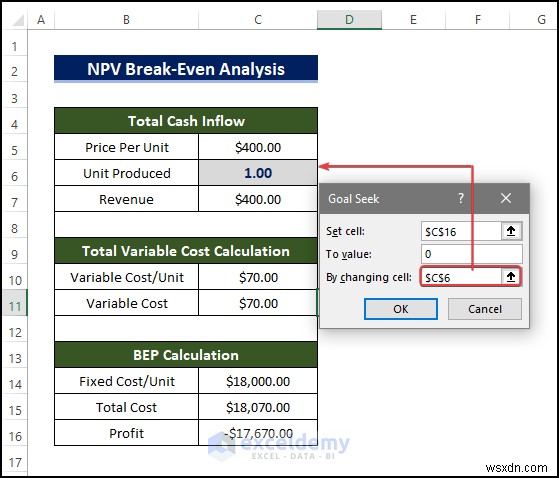Select the Unit Produced label cell
559x478 pixels.
127,173
